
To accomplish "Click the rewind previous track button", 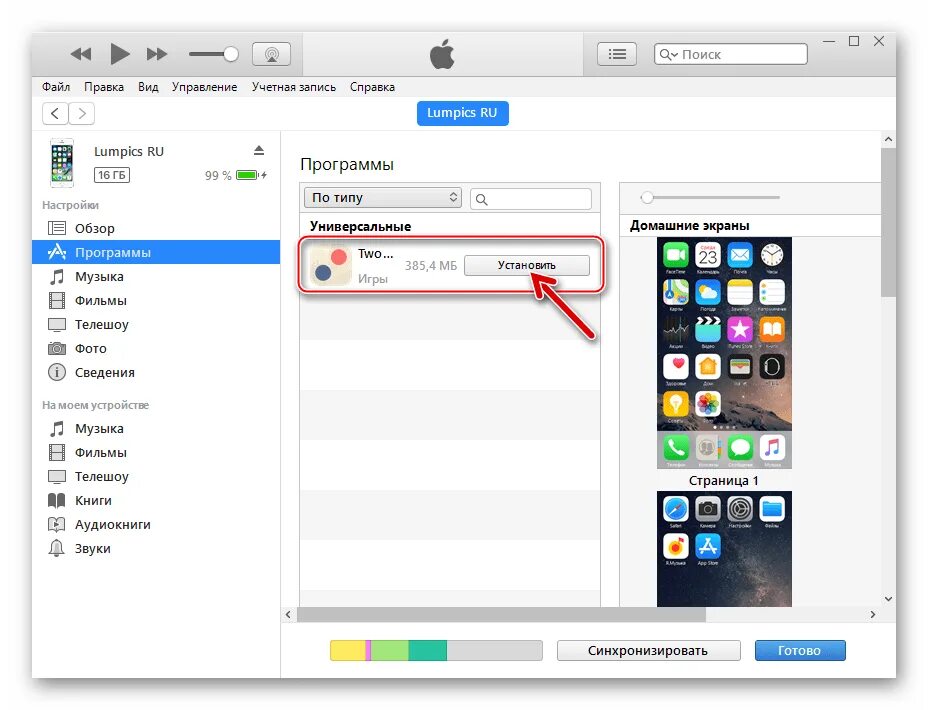I will coord(81,54).
